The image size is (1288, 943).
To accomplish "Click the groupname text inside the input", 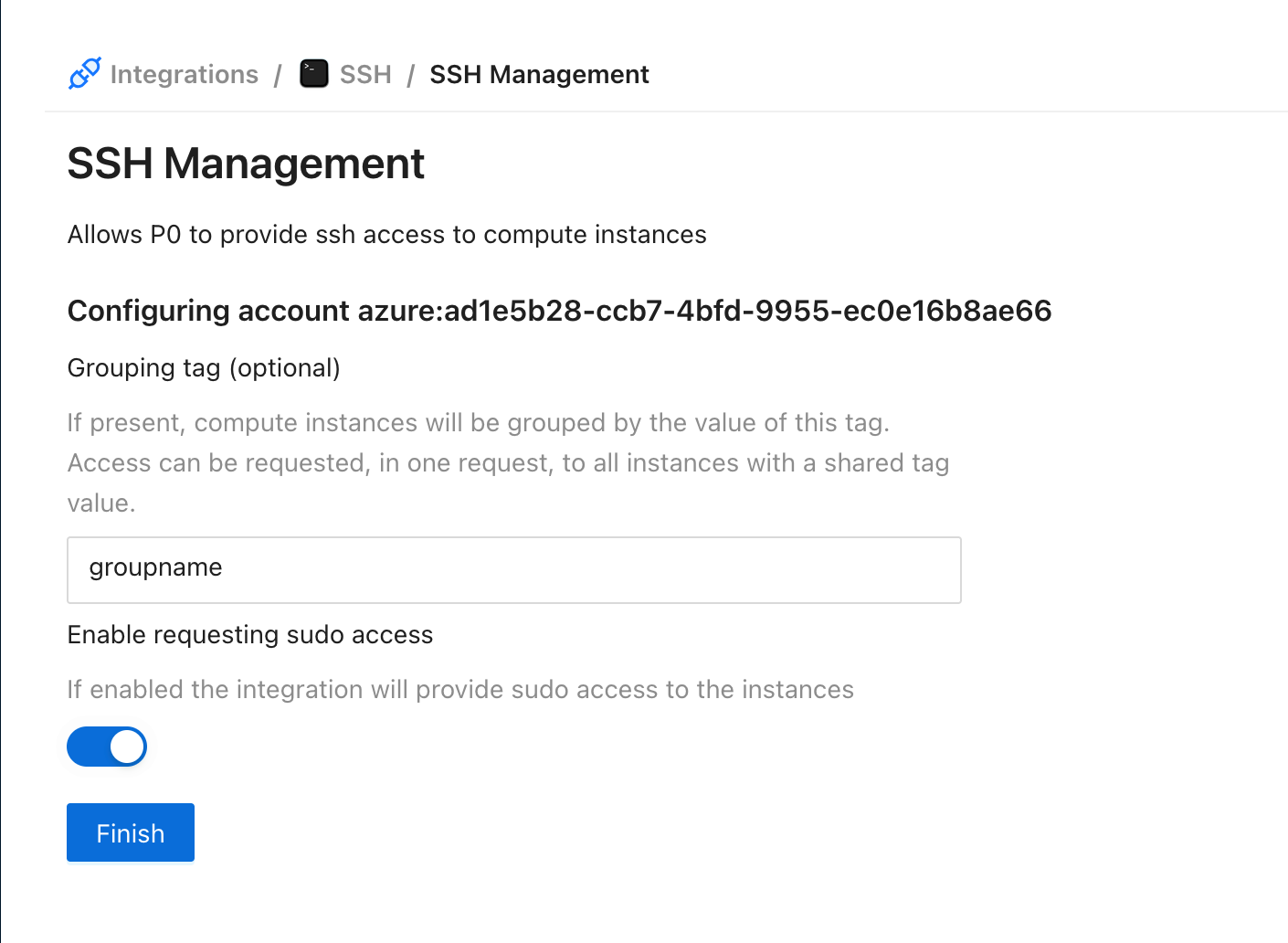I will tap(155, 567).
